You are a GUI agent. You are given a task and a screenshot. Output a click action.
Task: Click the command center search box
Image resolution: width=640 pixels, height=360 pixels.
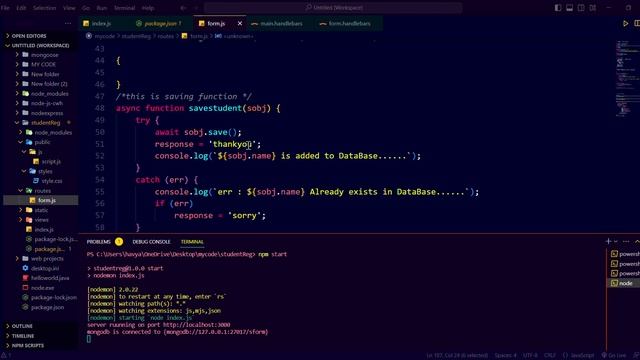(x=333, y=7)
